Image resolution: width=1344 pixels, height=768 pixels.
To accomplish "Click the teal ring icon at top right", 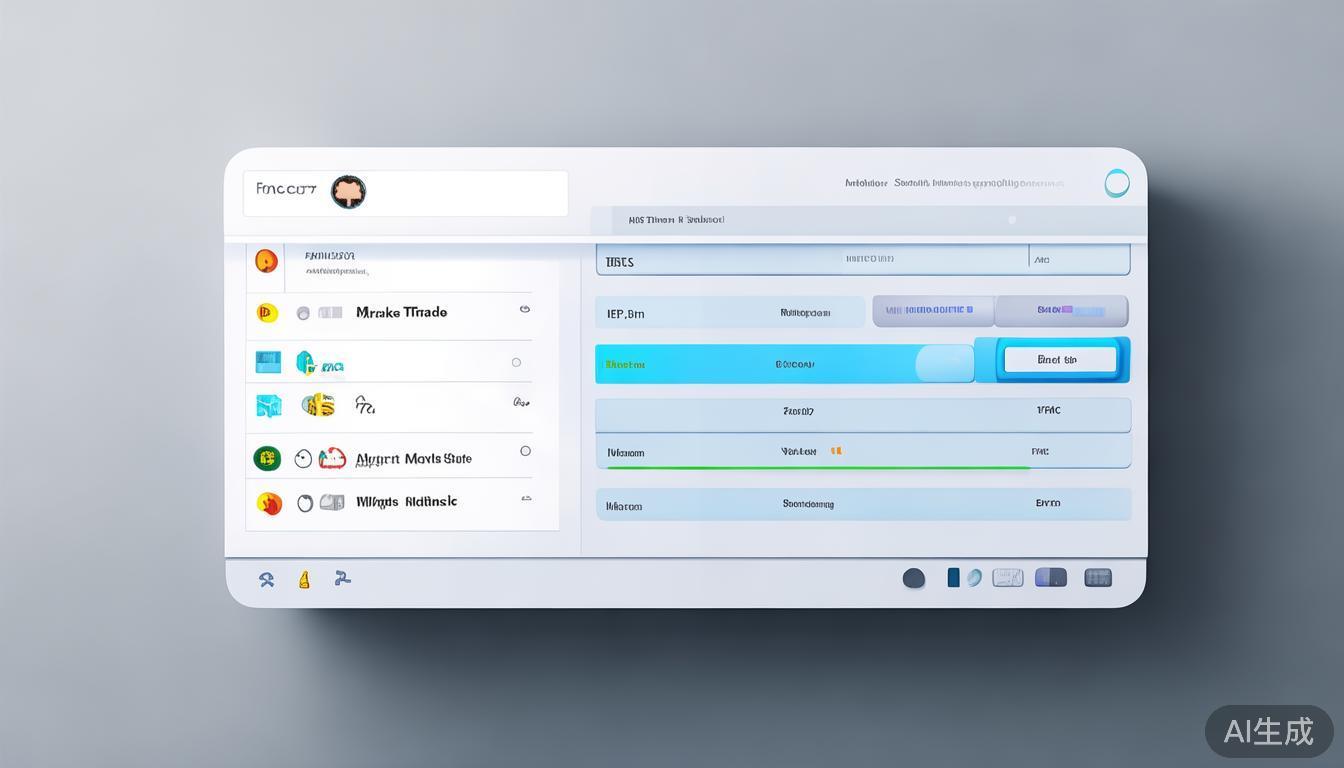I will (1116, 183).
